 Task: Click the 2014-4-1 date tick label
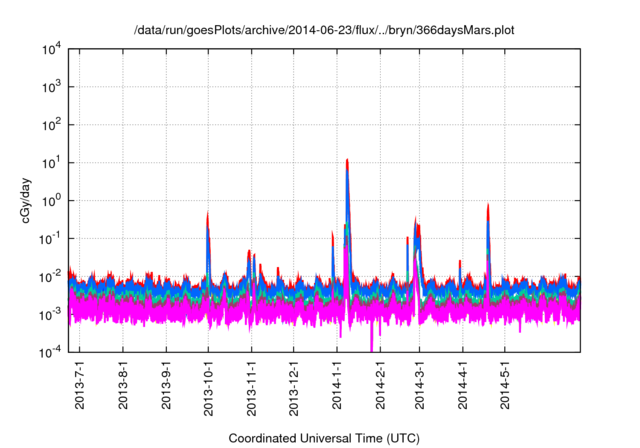click(461, 386)
